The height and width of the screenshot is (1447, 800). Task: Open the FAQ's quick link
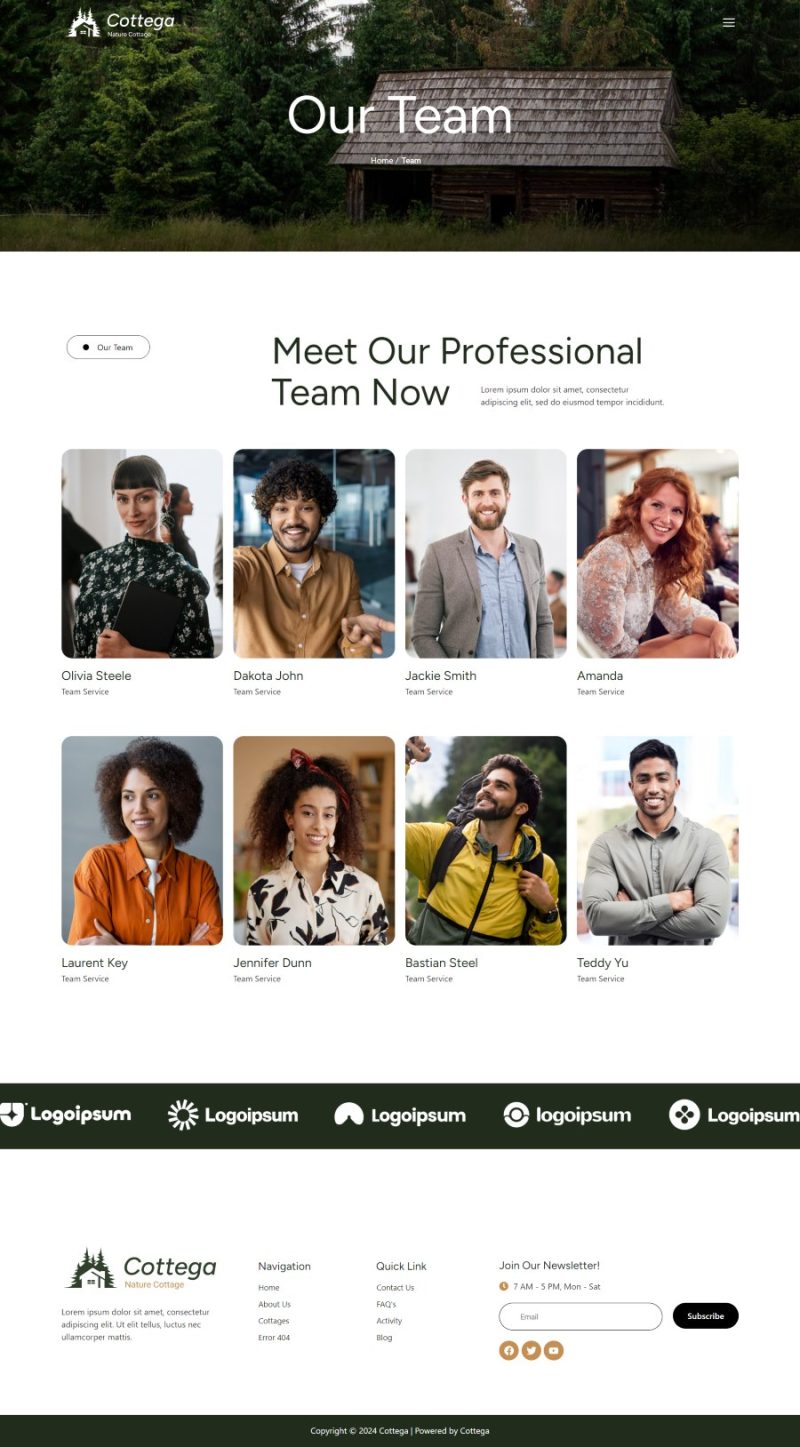pyautogui.click(x=386, y=1304)
